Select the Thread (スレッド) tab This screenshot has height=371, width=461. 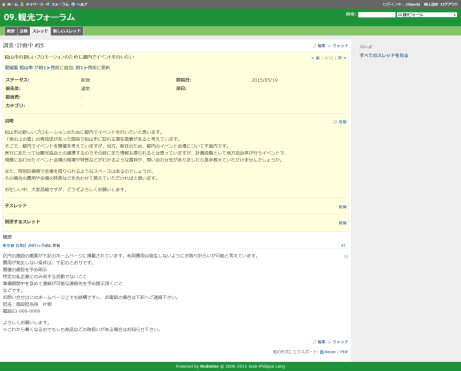pos(40,31)
